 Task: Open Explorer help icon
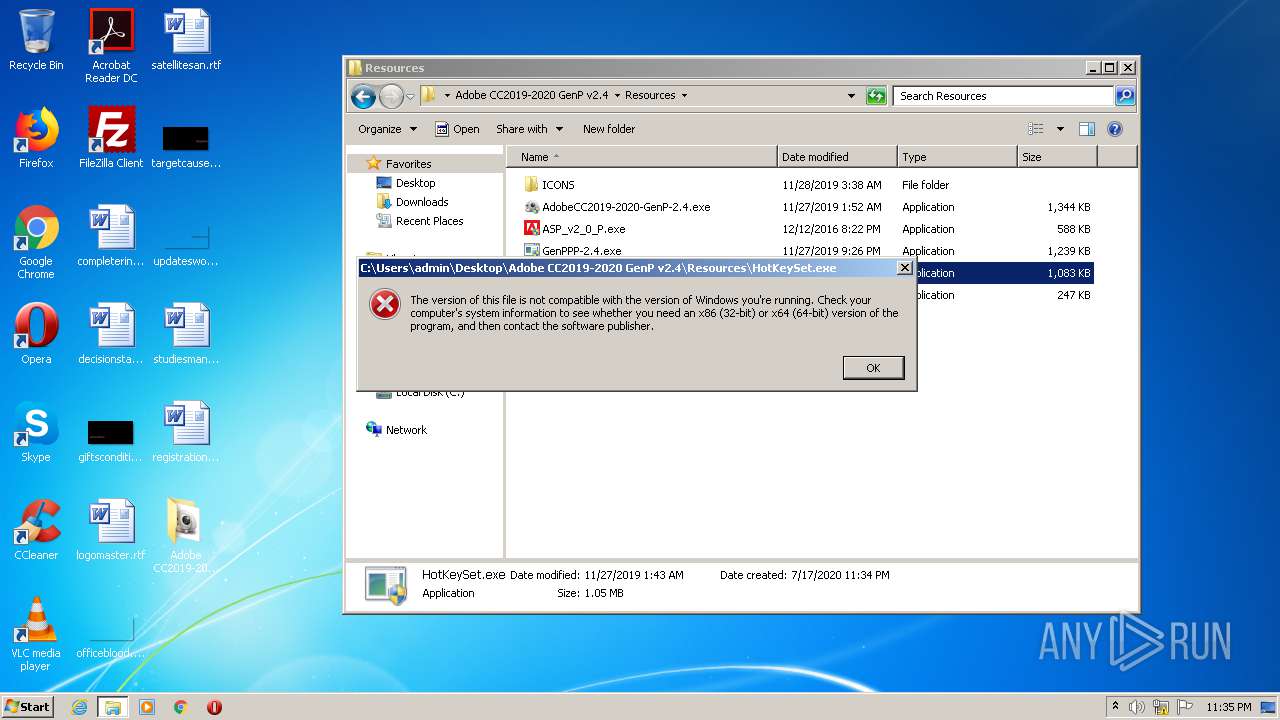tap(1115, 129)
